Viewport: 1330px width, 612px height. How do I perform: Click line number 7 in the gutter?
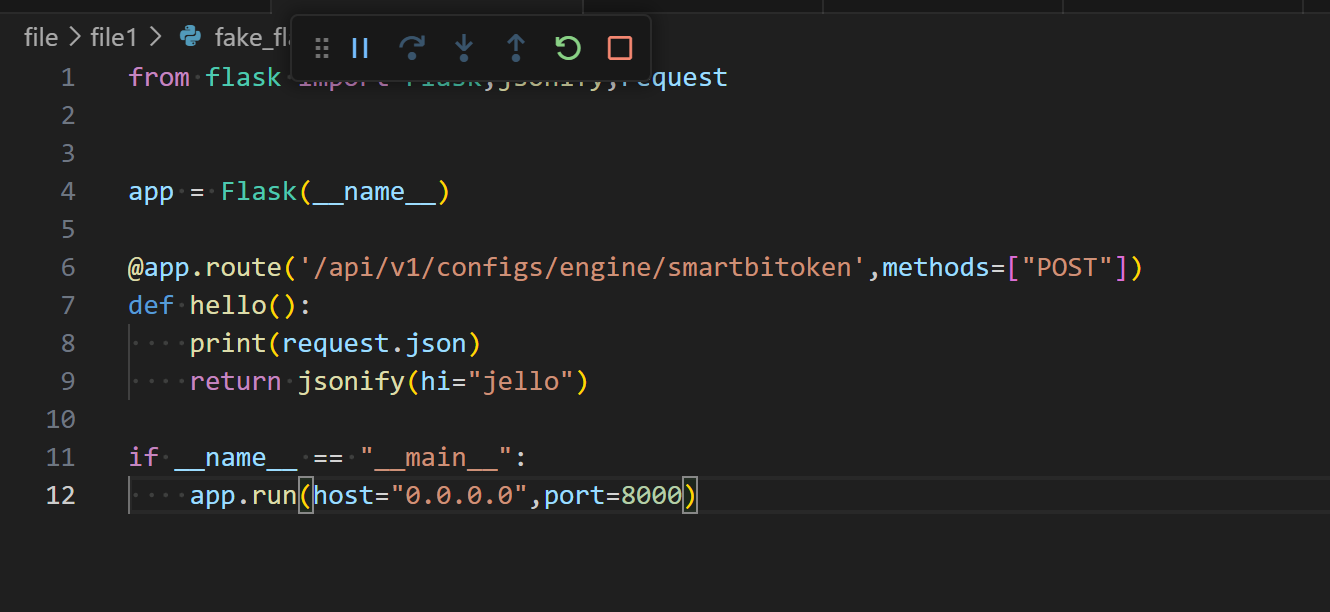coord(67,305)
